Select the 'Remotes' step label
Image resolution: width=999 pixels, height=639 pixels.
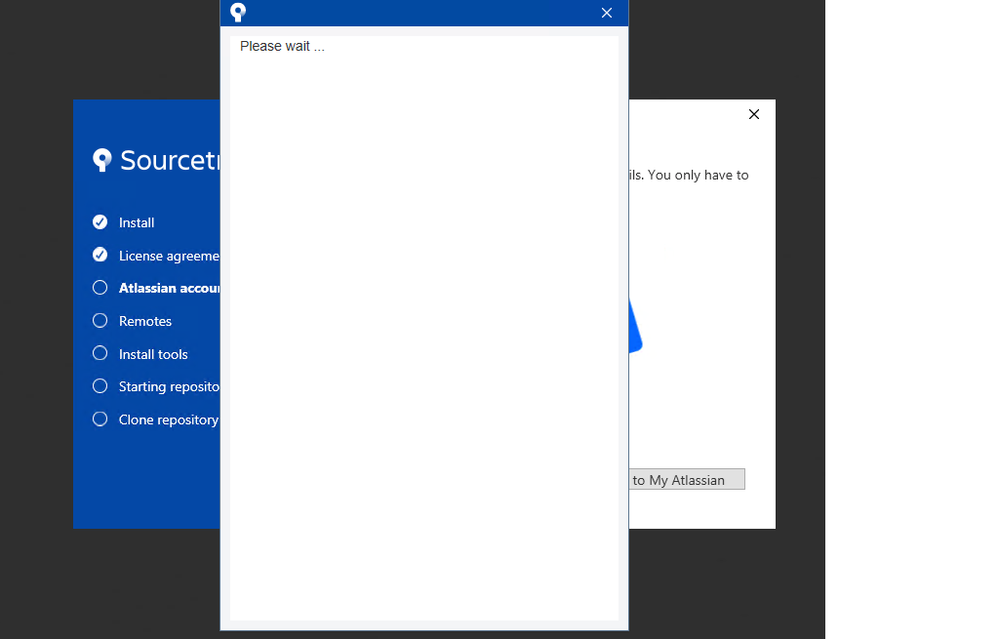coord(145,321)
